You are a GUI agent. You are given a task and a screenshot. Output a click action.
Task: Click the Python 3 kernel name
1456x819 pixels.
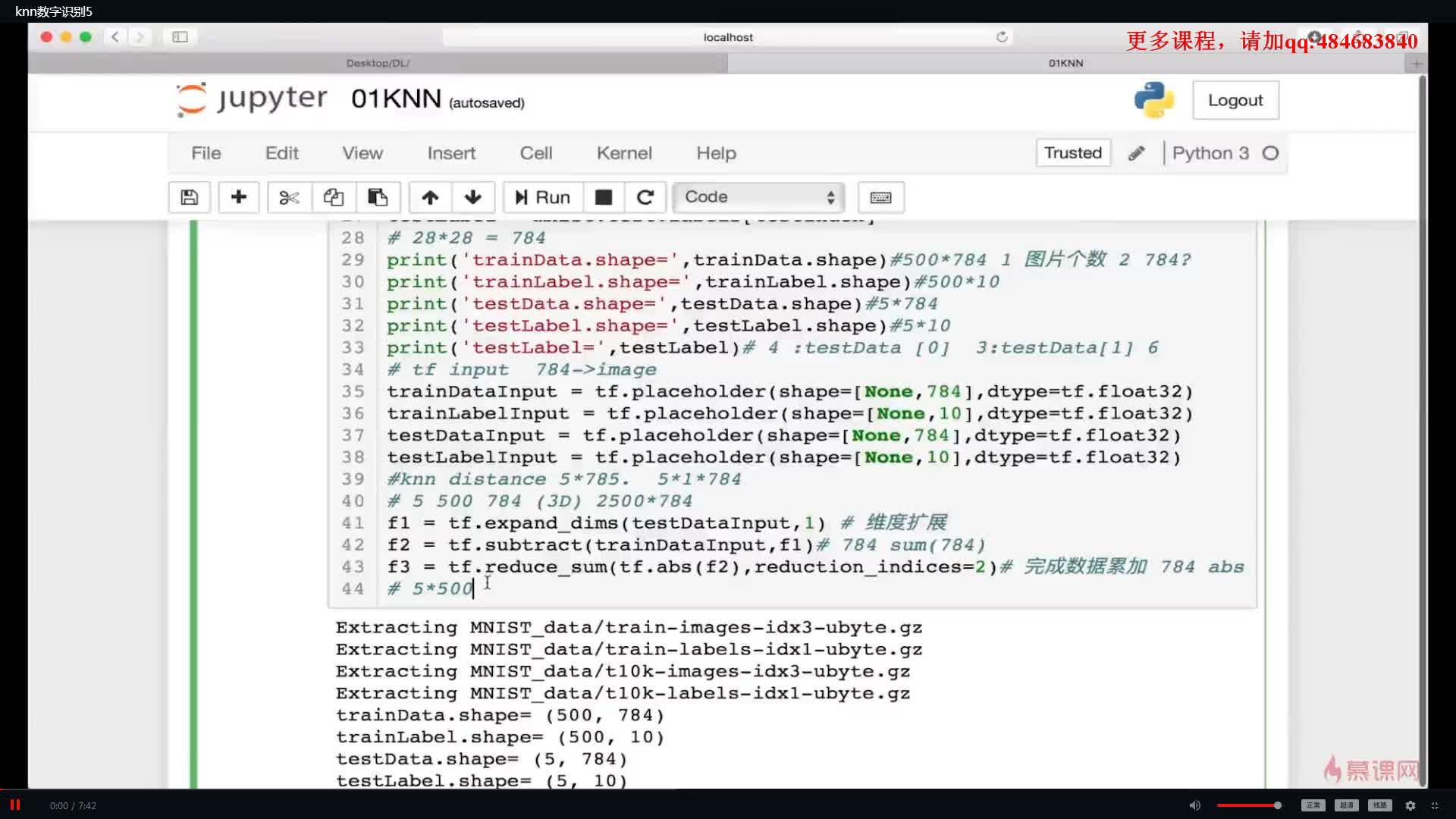coord(1210,153)
